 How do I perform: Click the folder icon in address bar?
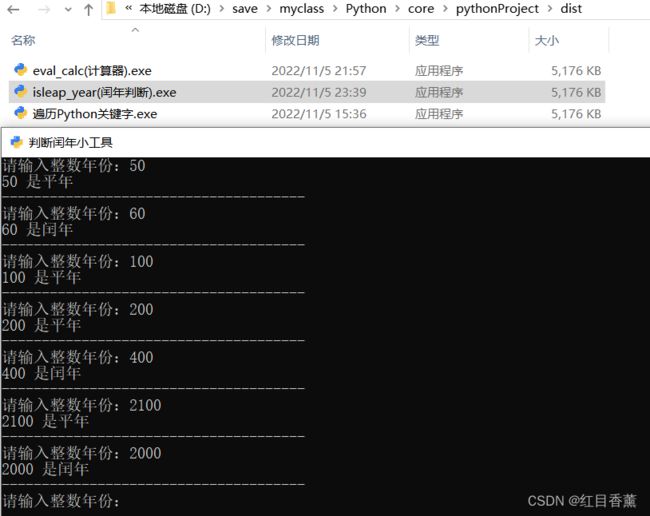[111, 8]
